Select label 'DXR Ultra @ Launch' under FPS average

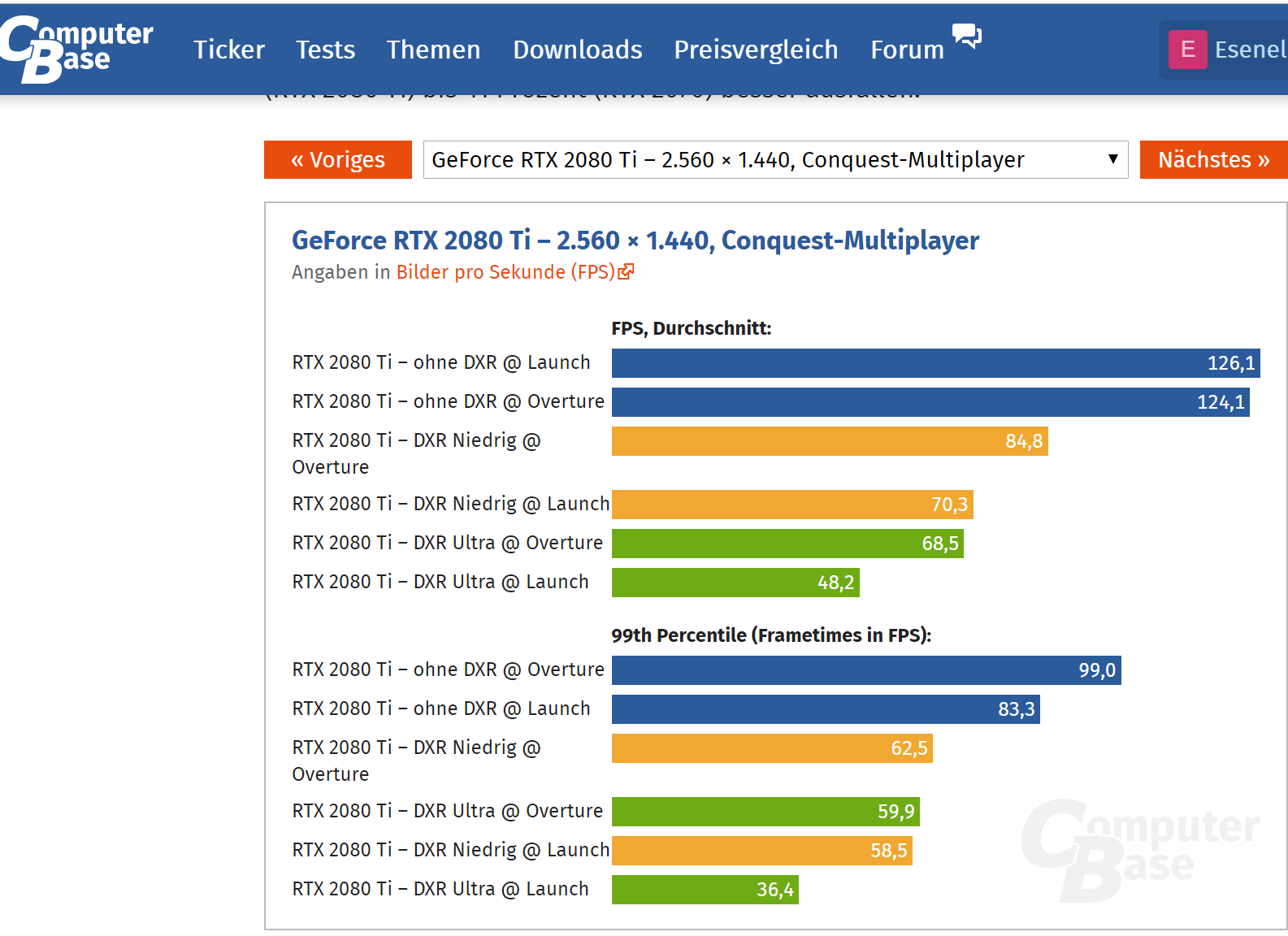[440, 582]
